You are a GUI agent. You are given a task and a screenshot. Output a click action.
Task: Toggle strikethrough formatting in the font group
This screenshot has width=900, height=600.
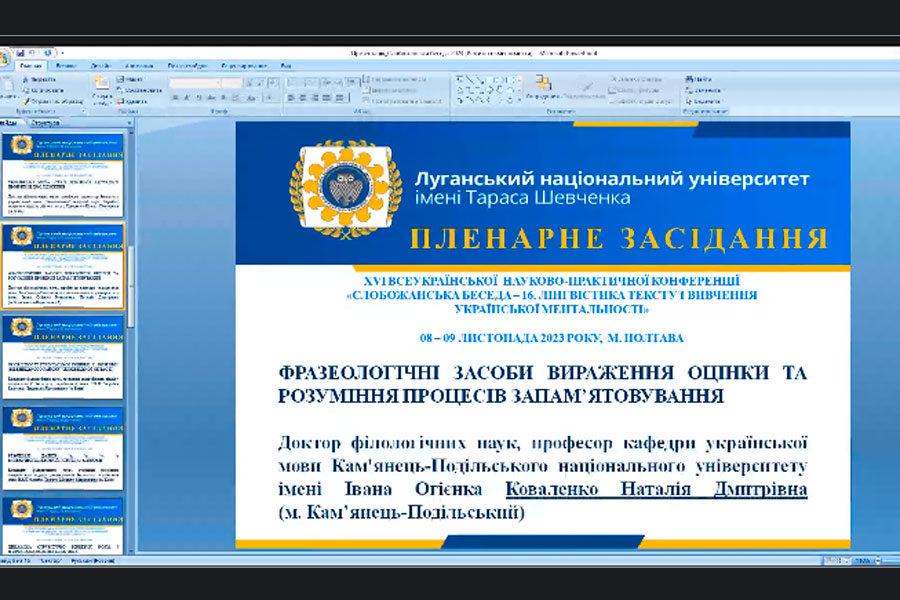click(x=211, y=98)
